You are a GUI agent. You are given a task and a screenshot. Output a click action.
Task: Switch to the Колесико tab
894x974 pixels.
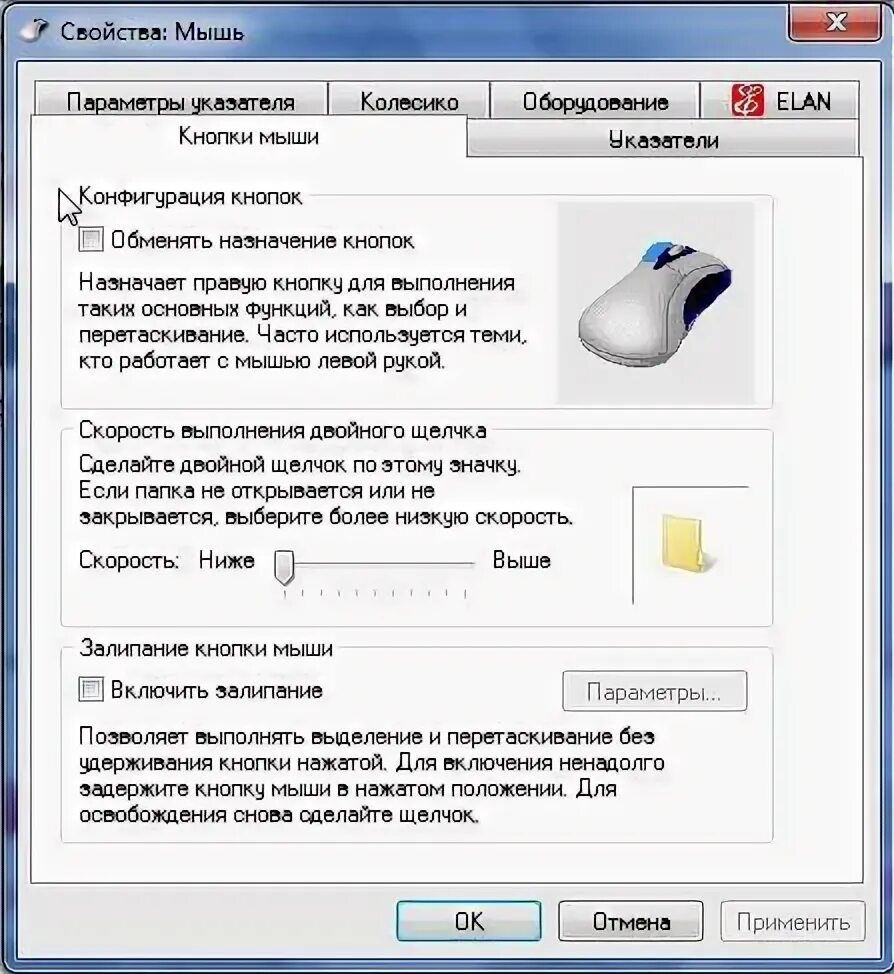tap(409, 101)
